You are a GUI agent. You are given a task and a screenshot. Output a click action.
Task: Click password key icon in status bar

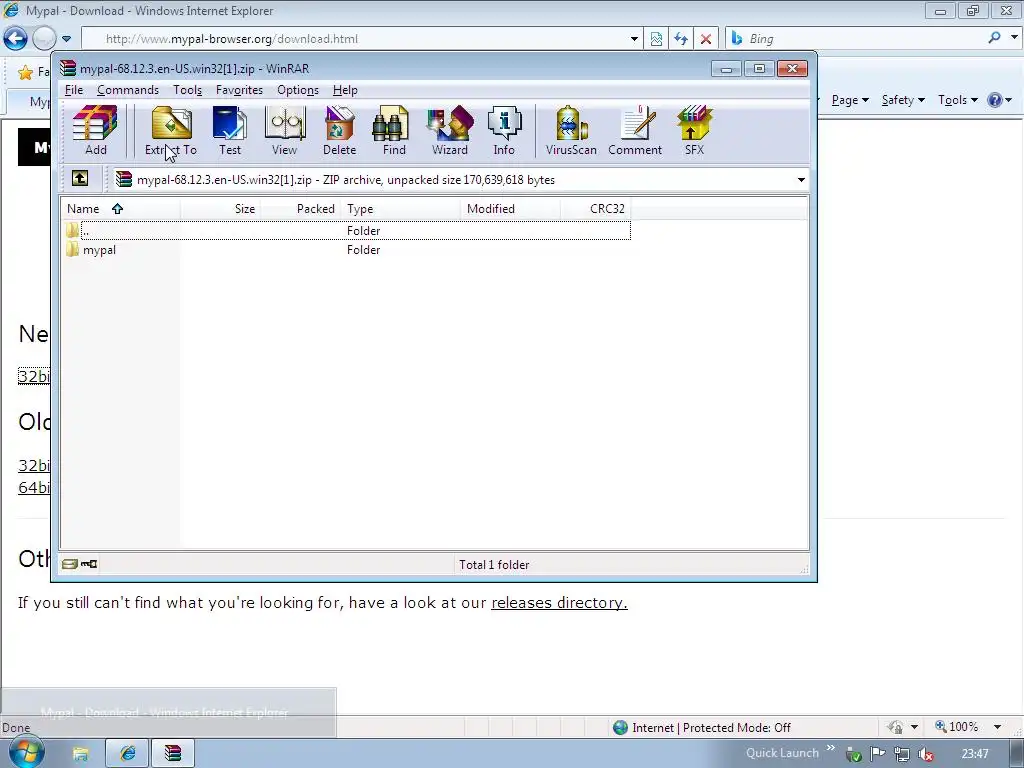click(89, 564)
